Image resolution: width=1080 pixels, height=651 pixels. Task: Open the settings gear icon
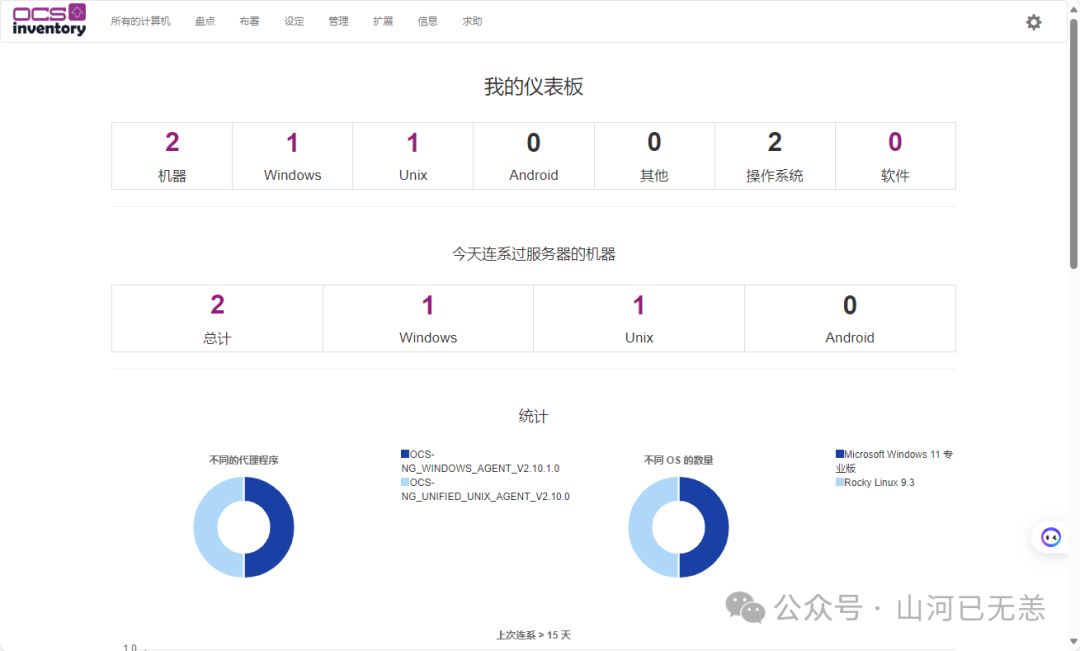1033,22
